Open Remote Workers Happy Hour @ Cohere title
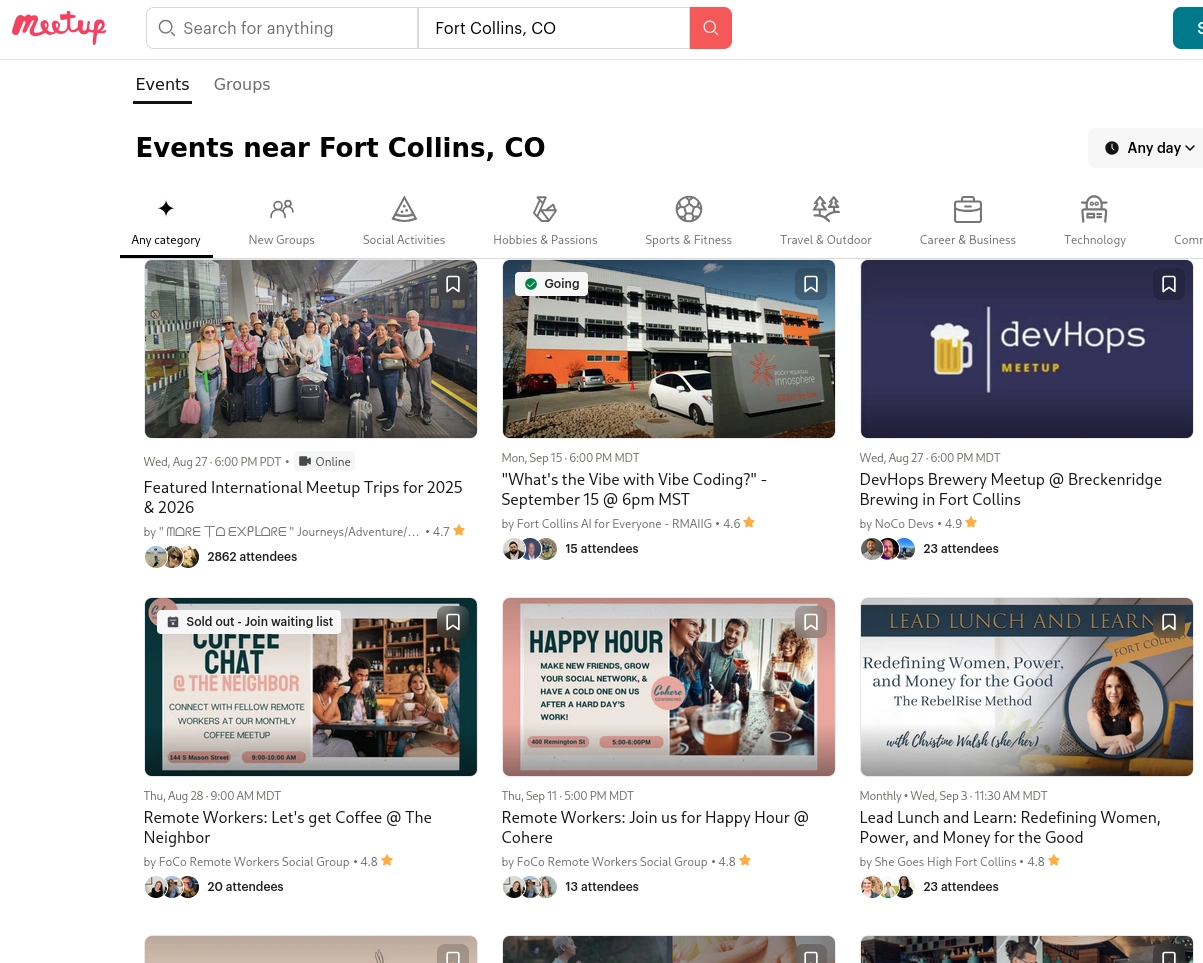 coord(655,827)
